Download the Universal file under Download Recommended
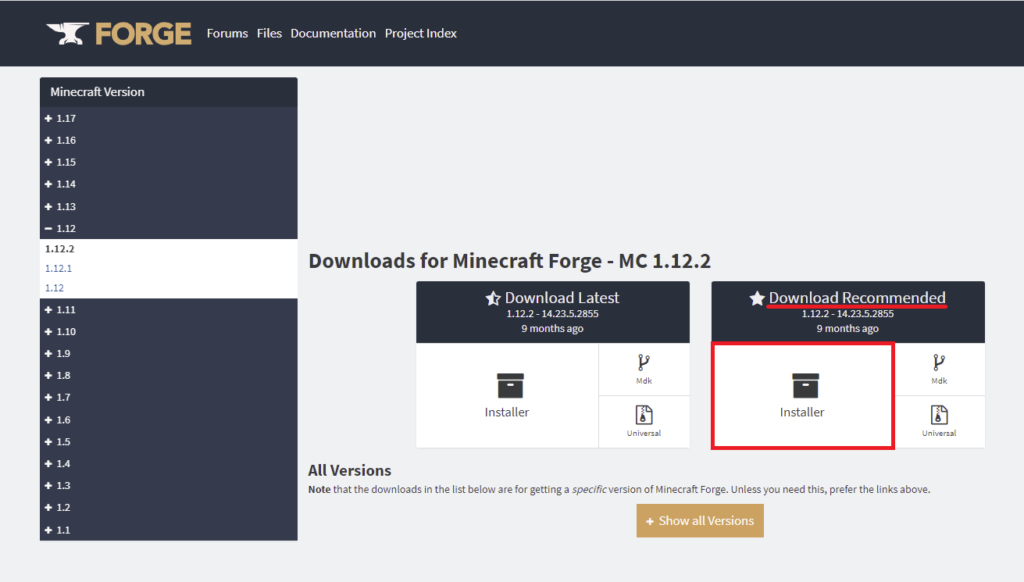Viewport: 1024px width, 582px height. coord(939,421)
